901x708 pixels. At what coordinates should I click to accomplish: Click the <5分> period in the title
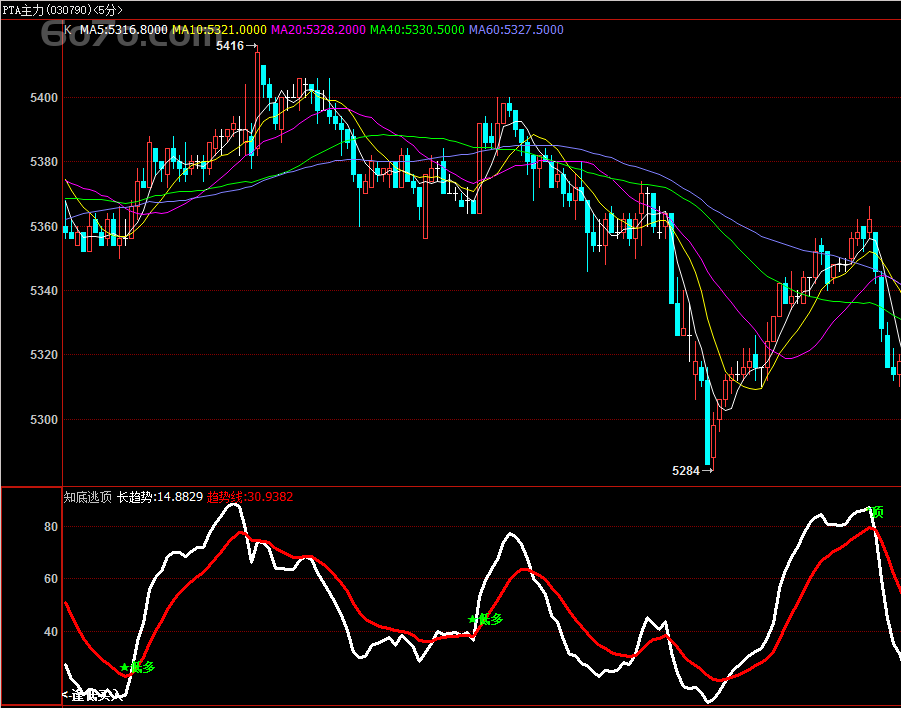click(x=112, y=9)
